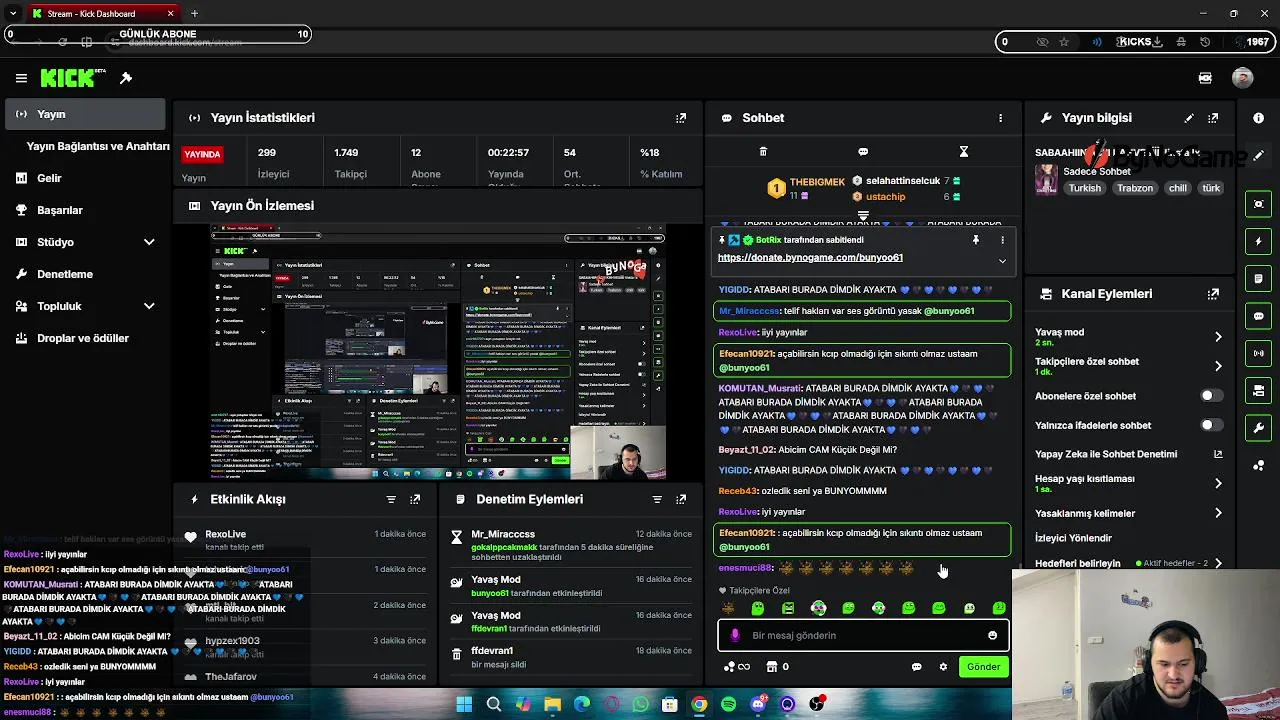The image size is (1280, 720).
Task: Open Takipçilere özel sohbet options arrow
Action: tap(1218, 366)
